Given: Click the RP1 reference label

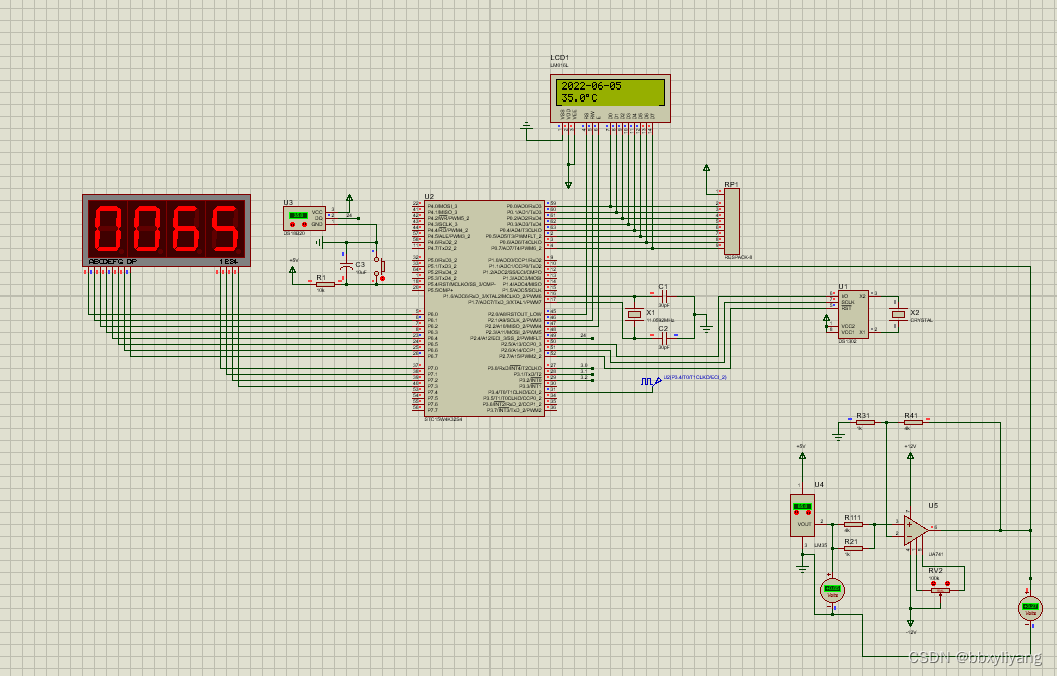Looking at the screenshot, I should point(731,184).
